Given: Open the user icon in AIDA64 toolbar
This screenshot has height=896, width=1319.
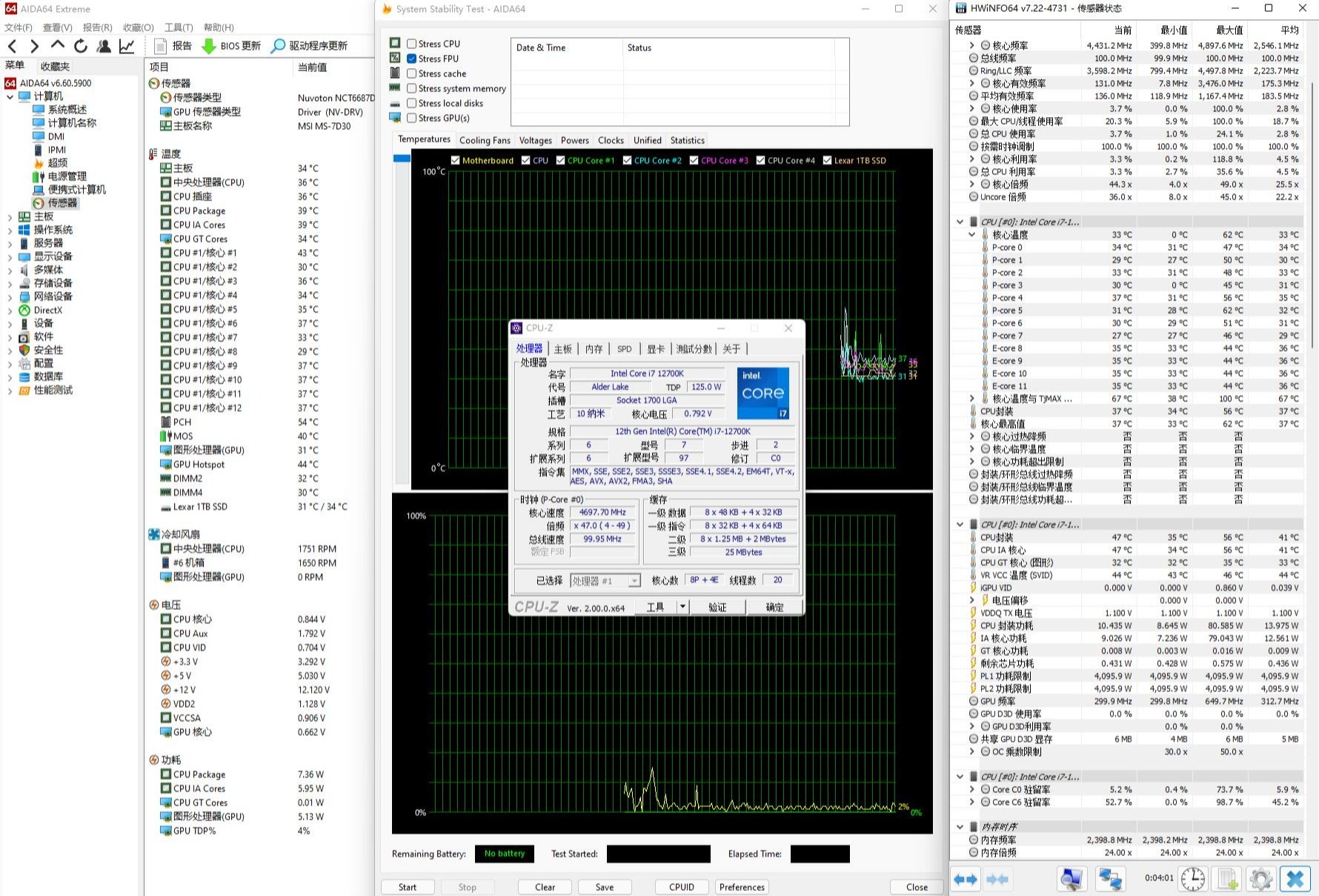Looking at the screenshot, I should 104,46.
